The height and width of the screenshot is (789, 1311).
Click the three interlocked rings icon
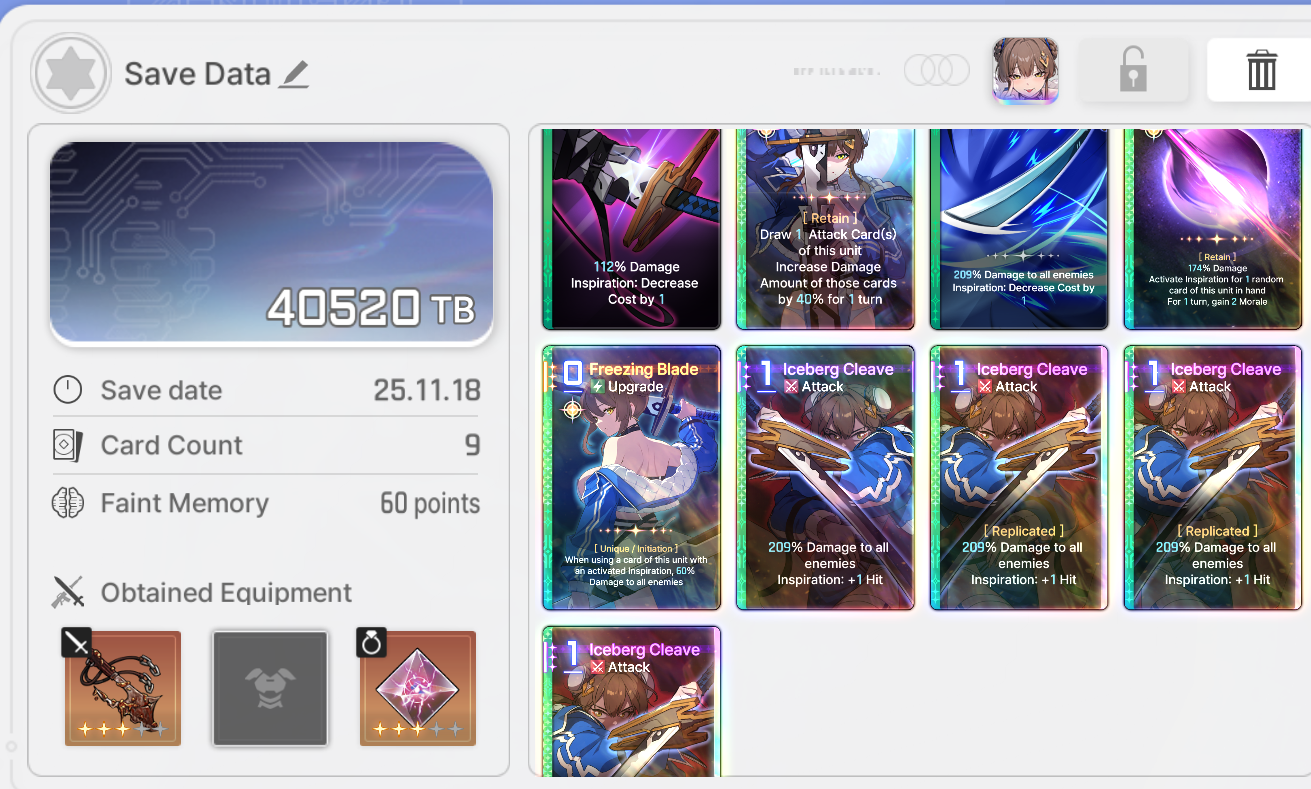tap(937, 70)
